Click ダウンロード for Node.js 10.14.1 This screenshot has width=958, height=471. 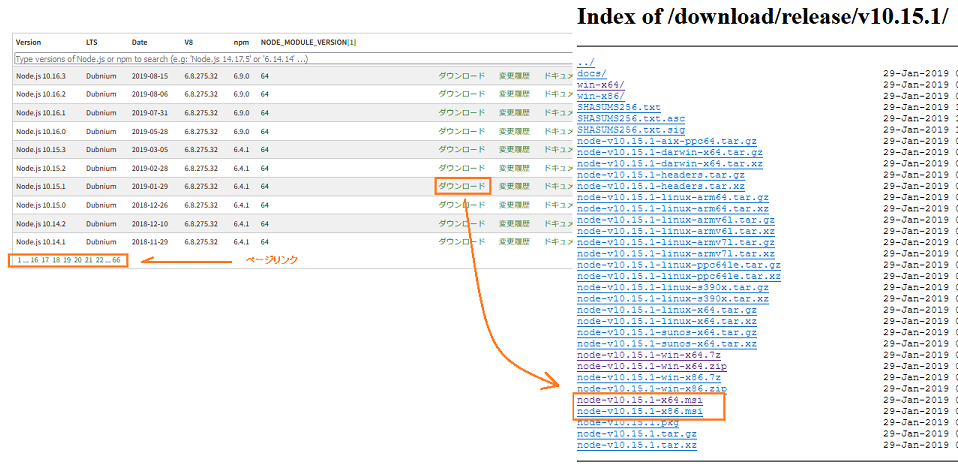pos(462,241)
